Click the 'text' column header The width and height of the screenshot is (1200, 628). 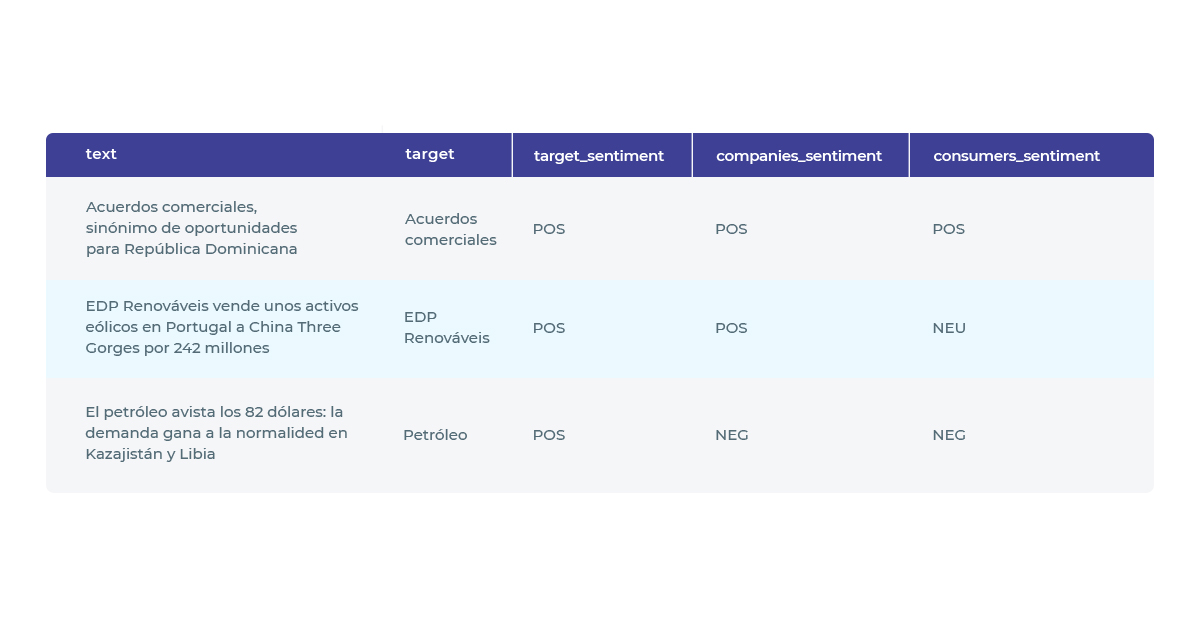pyautogui.click(x=101, y=154)
